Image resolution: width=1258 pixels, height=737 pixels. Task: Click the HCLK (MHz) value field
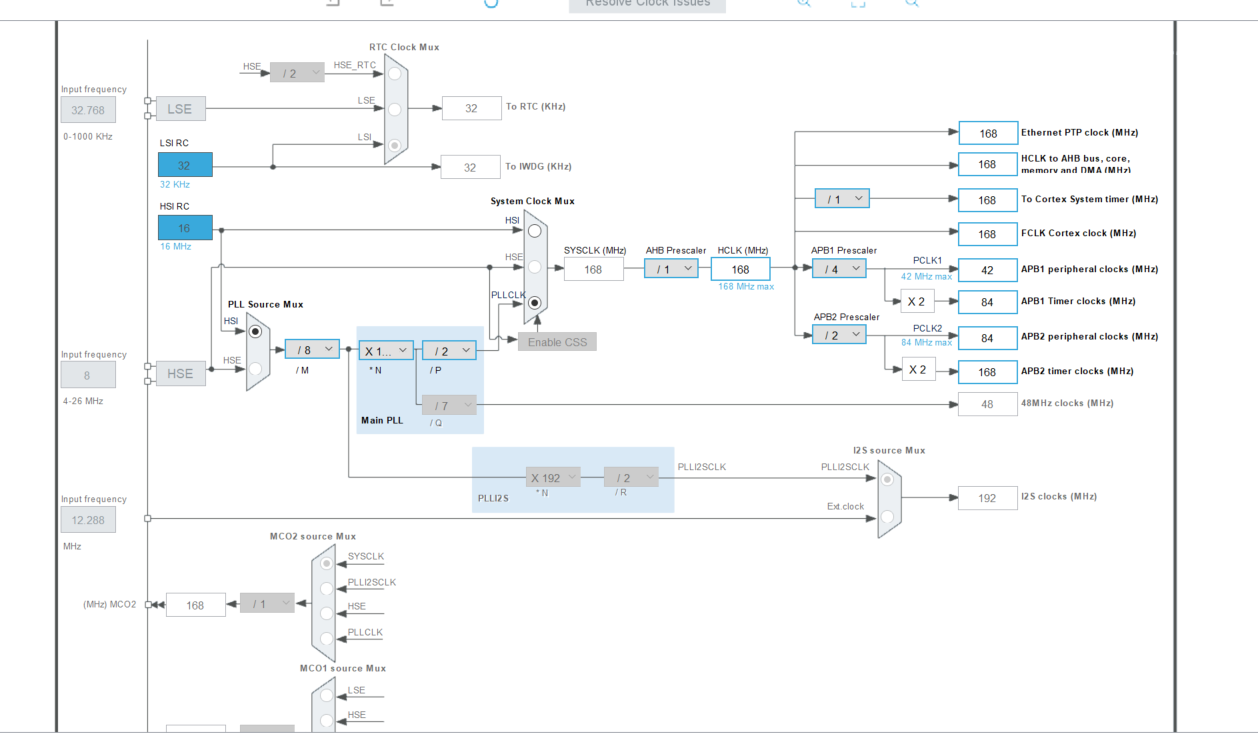click(x=741, y=269)
